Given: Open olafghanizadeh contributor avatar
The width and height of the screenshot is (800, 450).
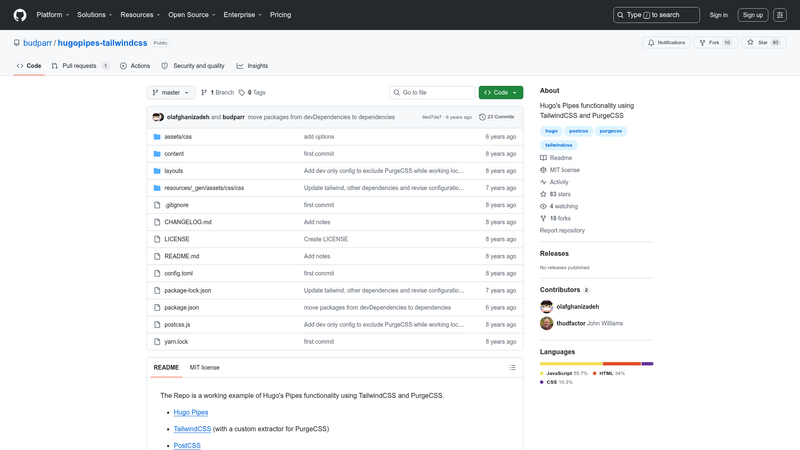Looking at the screenshot, I should click(546, 307).
